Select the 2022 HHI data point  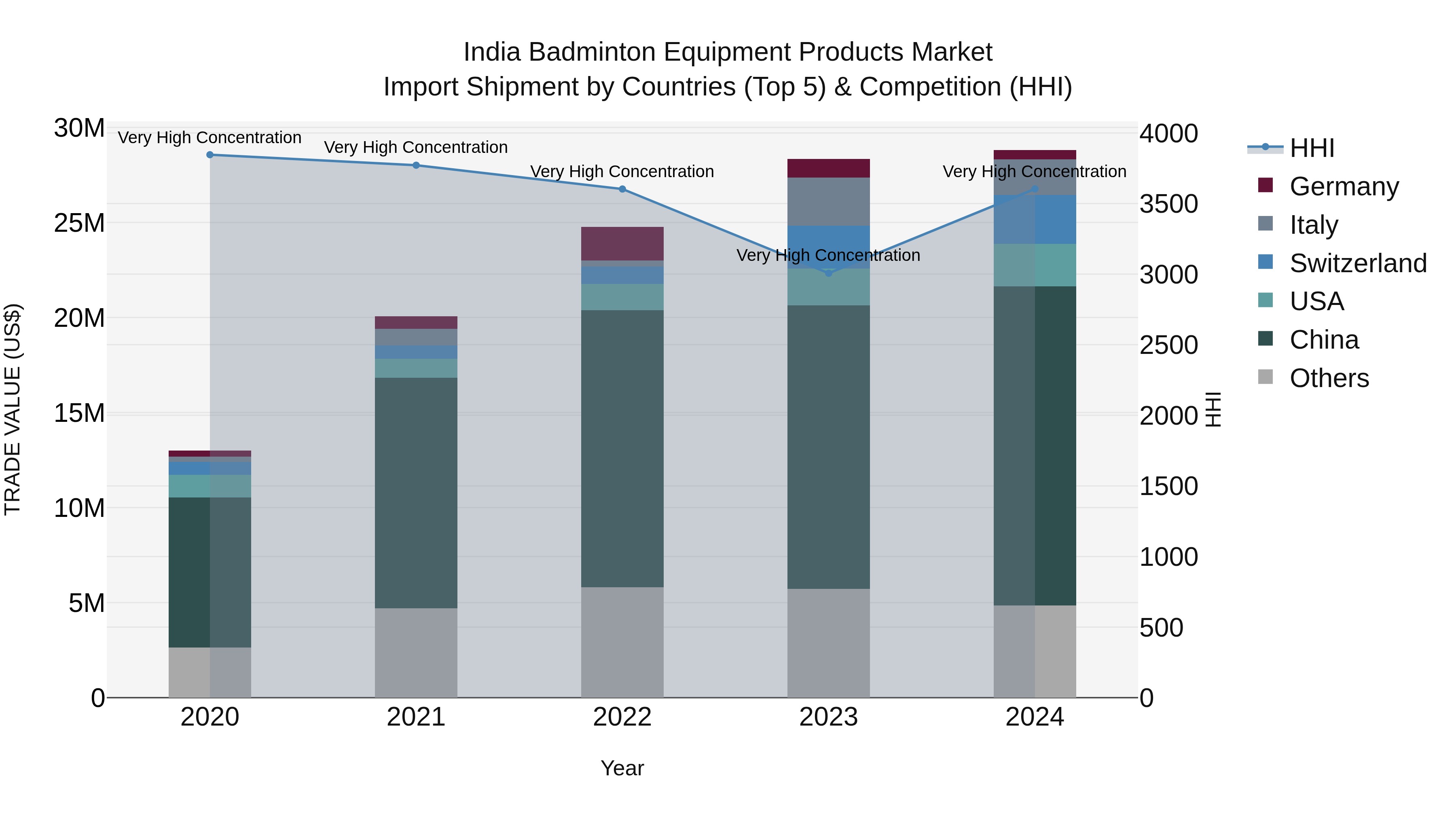click(622, 189)
